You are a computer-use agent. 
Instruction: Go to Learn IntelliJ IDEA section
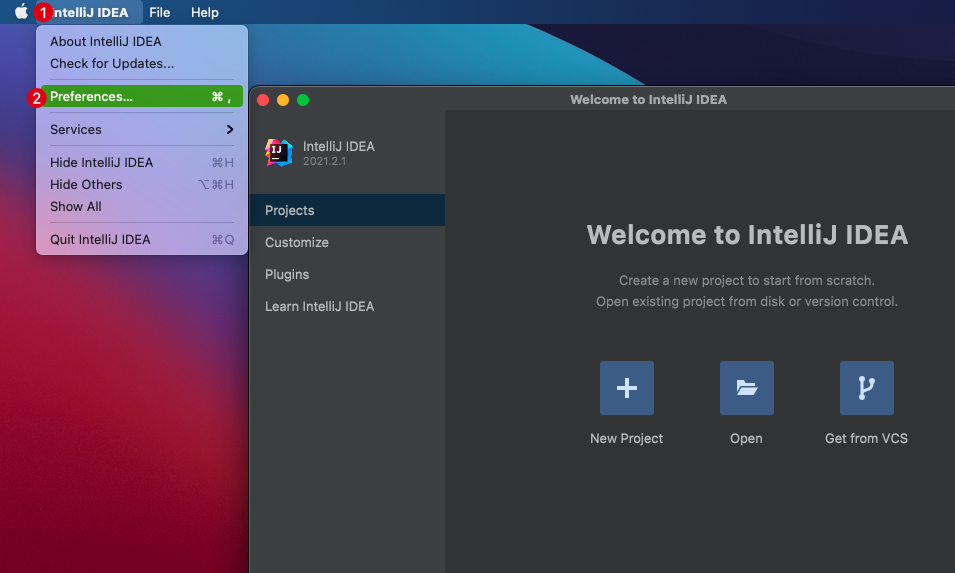tap(319, 307)
